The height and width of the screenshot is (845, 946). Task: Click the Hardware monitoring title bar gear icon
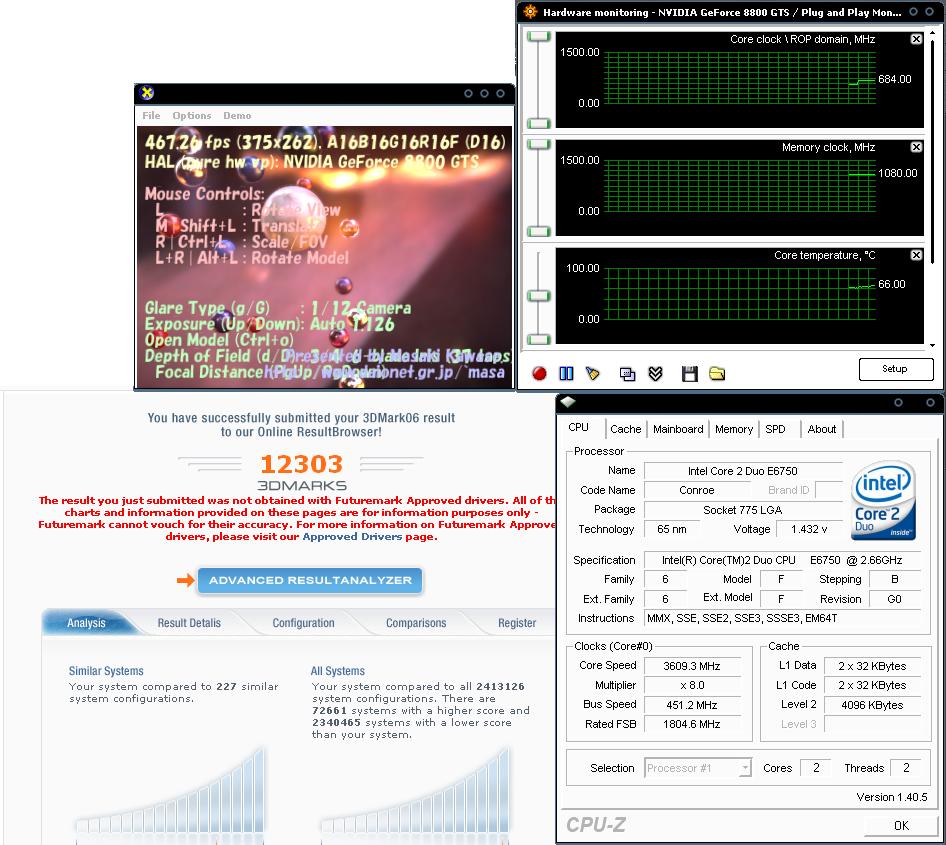(x=530, y=11)
